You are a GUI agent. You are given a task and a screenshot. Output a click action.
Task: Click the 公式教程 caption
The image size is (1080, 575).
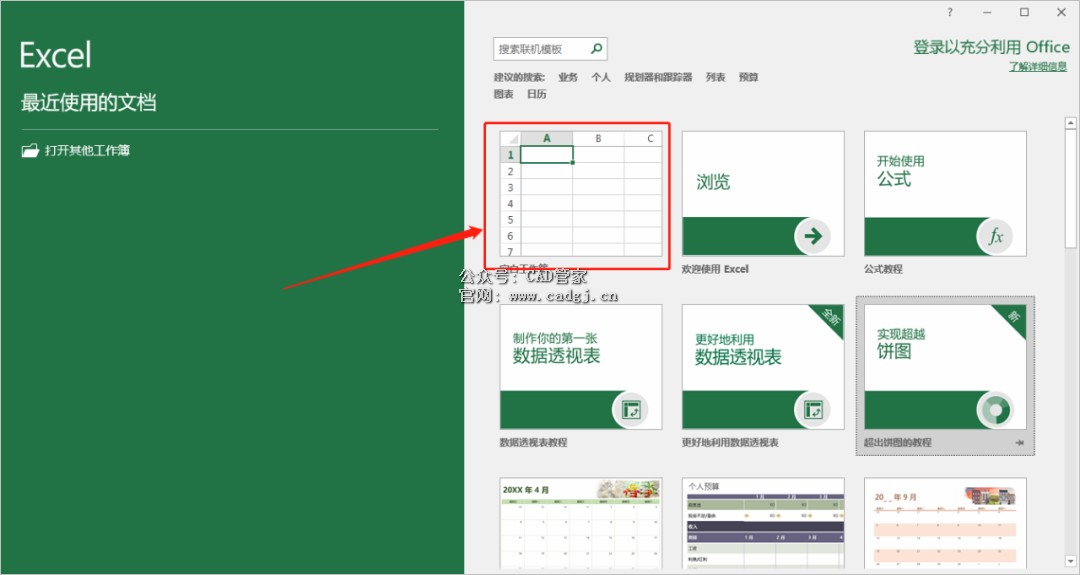(883, 269)
